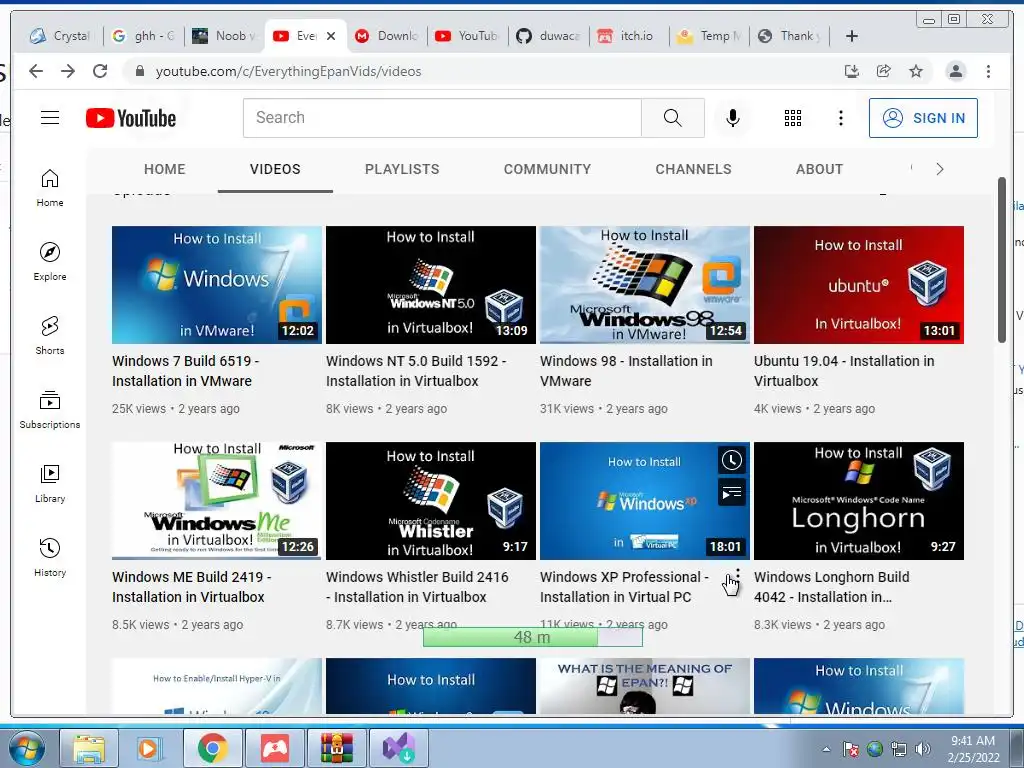Expand more channel tabs with right chevron

pos(940,169)
